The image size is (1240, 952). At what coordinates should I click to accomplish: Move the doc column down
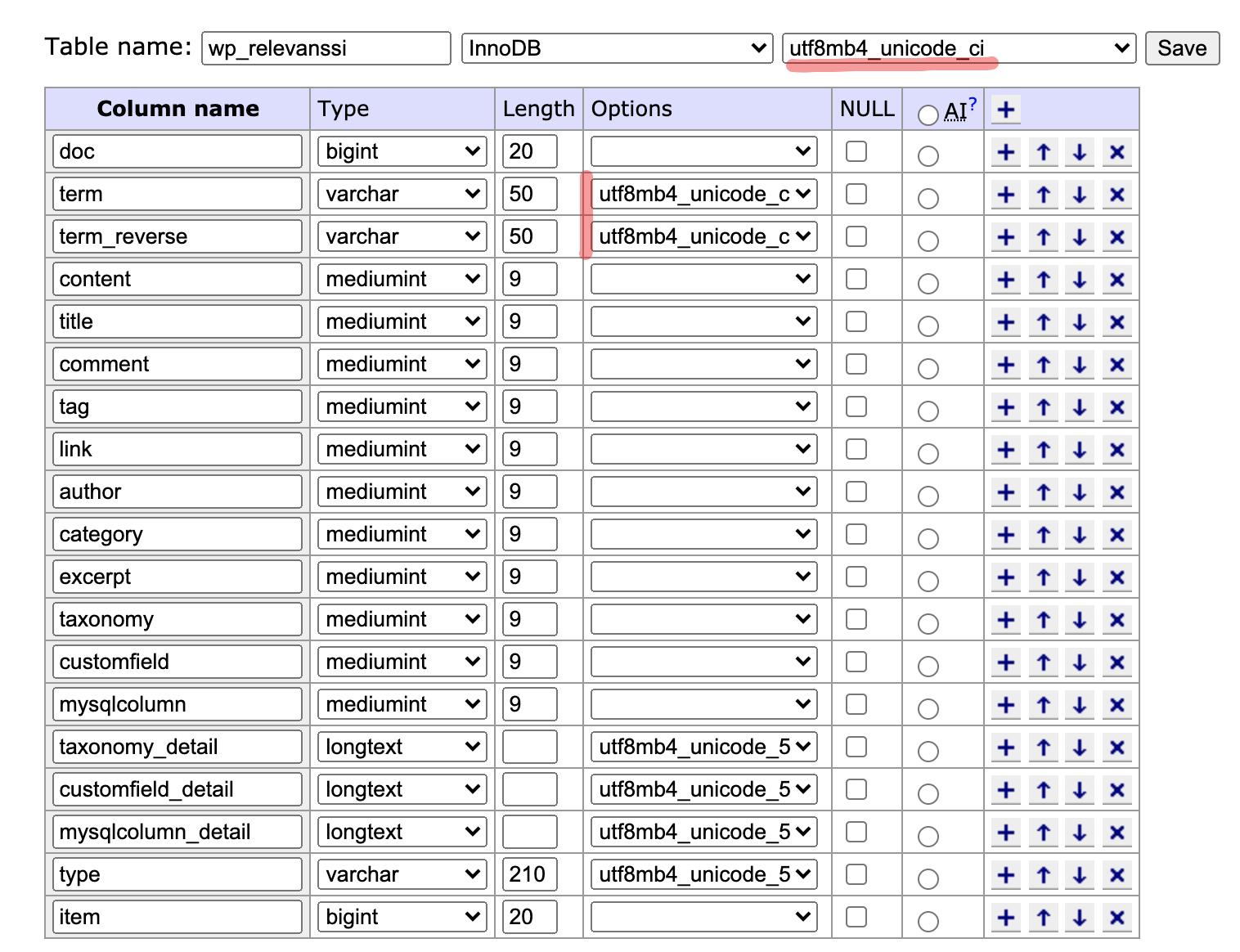point(1080,152)
